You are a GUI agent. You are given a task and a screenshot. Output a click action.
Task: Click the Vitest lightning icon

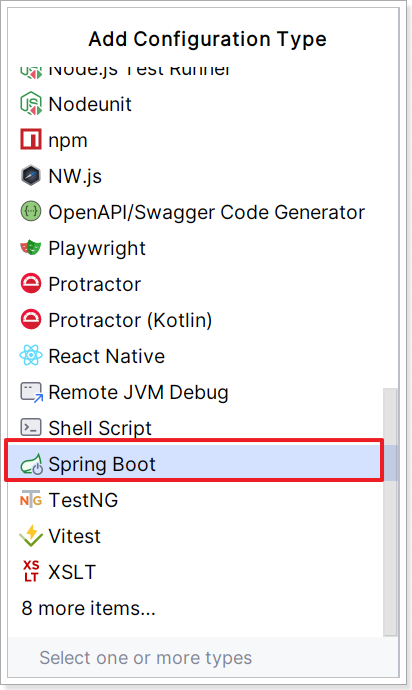point(31,536)
